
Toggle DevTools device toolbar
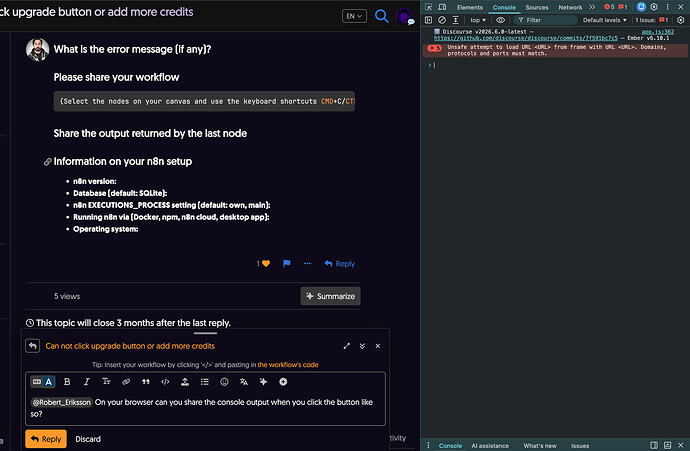442,7
